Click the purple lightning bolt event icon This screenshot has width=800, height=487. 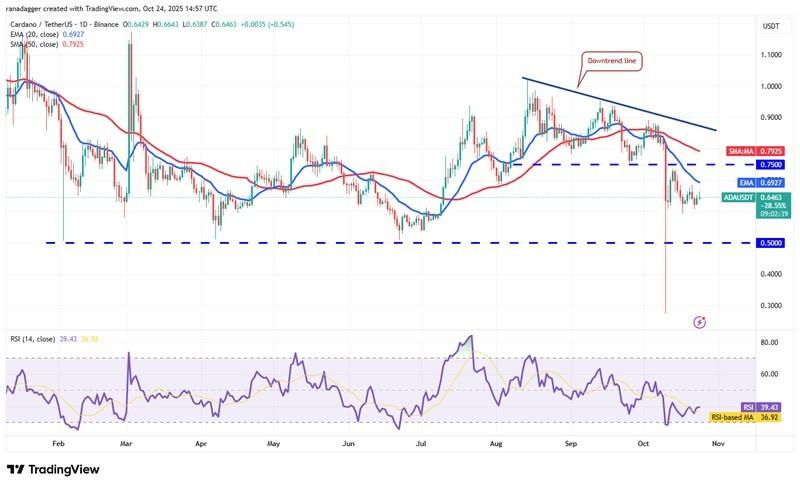tap(699, 322)
